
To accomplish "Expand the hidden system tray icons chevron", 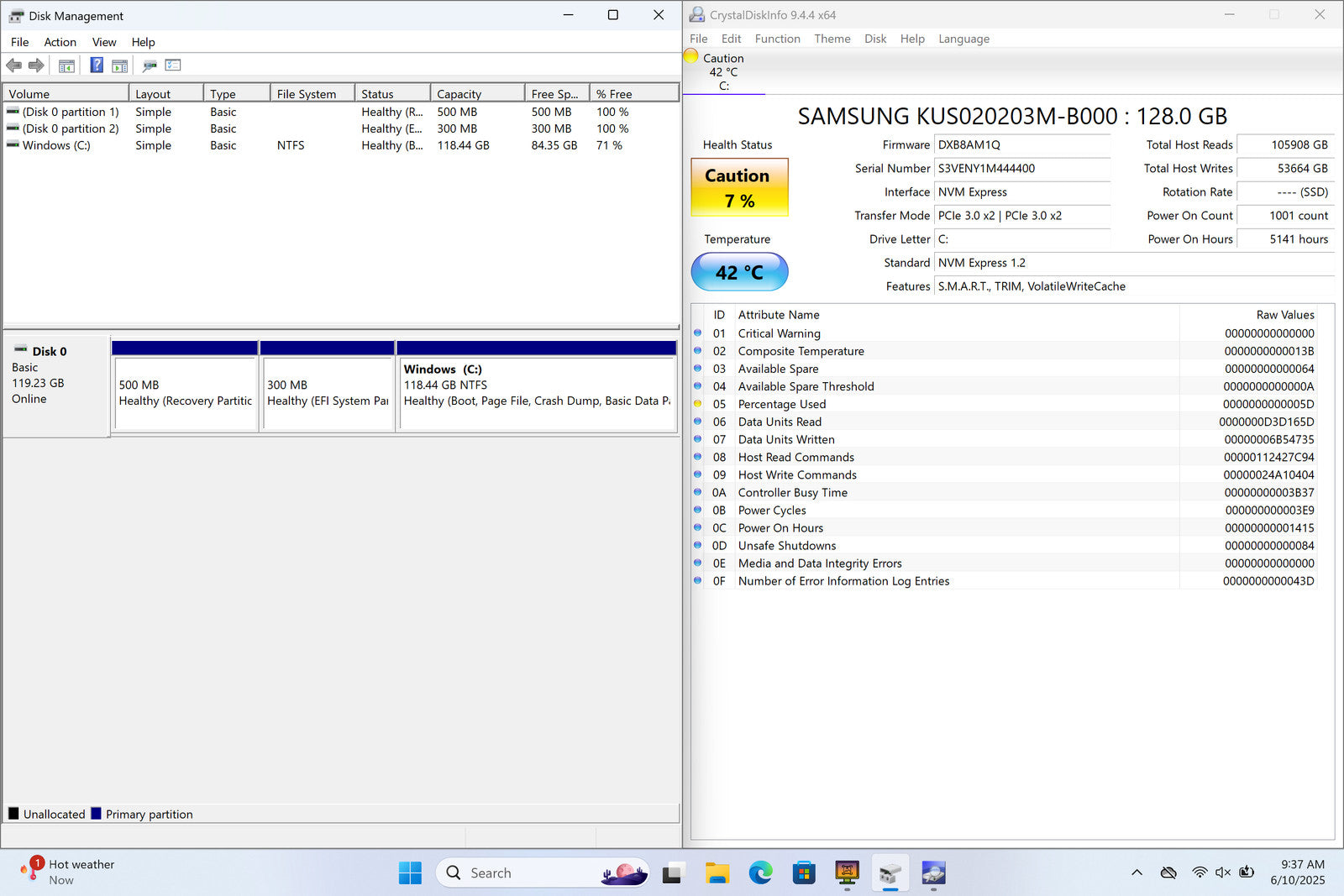I will [1137, 872].
